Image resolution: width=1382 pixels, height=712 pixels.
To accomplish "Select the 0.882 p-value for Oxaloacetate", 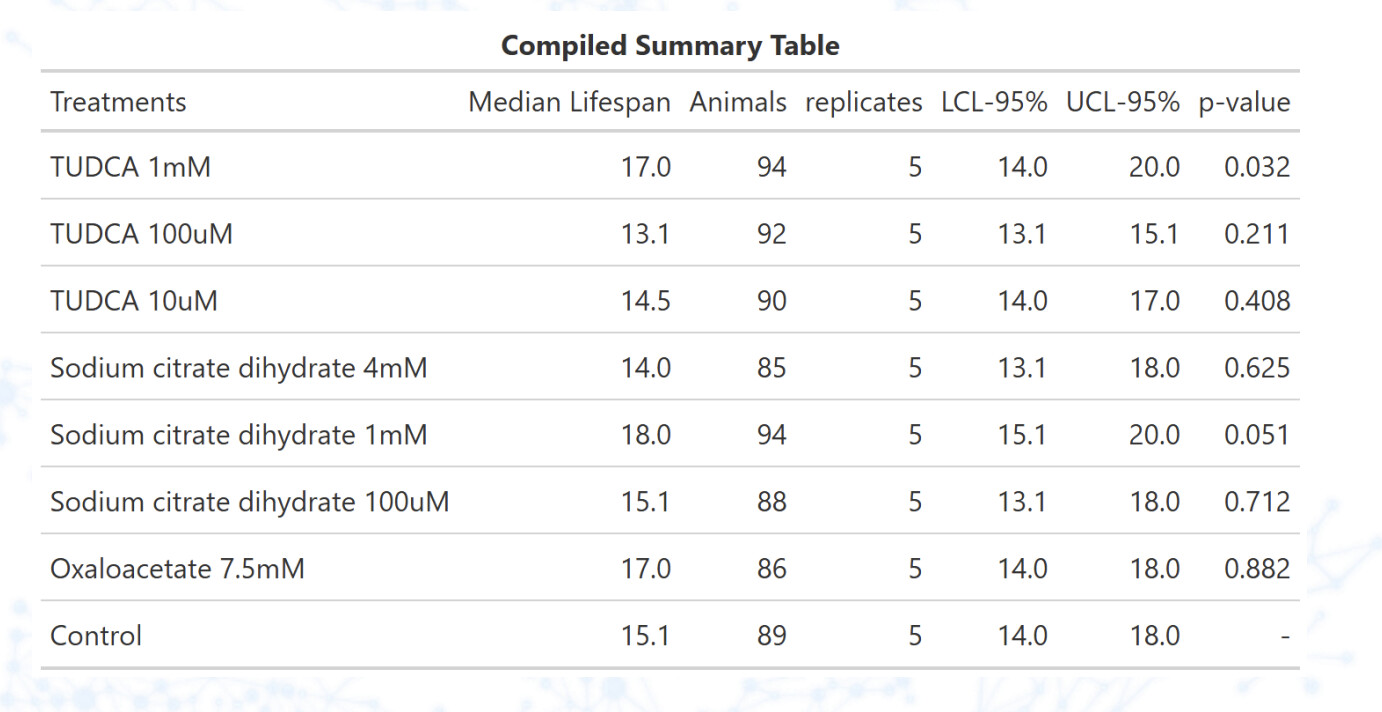I will (1257, 569).
